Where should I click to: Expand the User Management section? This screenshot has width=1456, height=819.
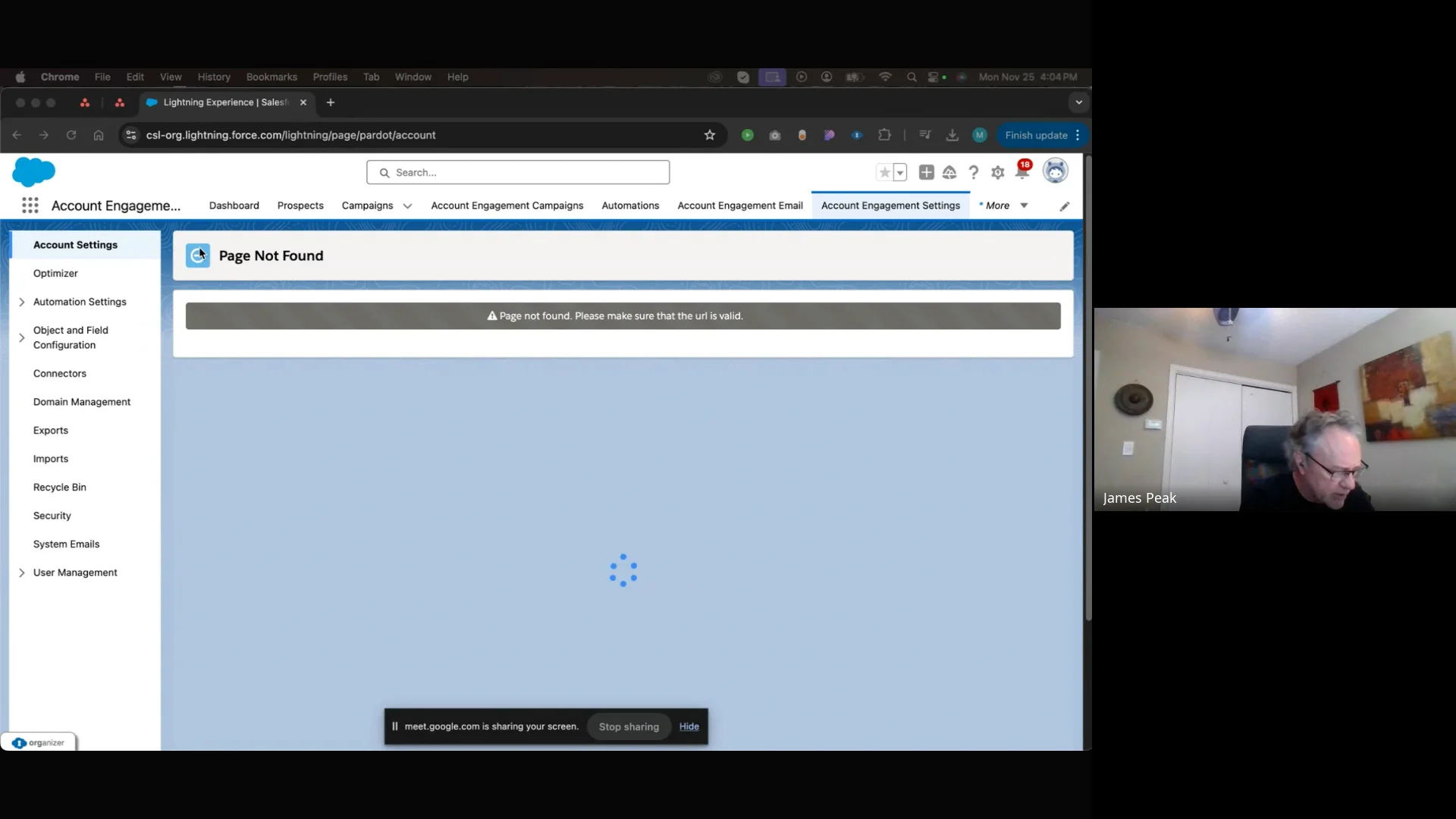click(x=22, y=573)
